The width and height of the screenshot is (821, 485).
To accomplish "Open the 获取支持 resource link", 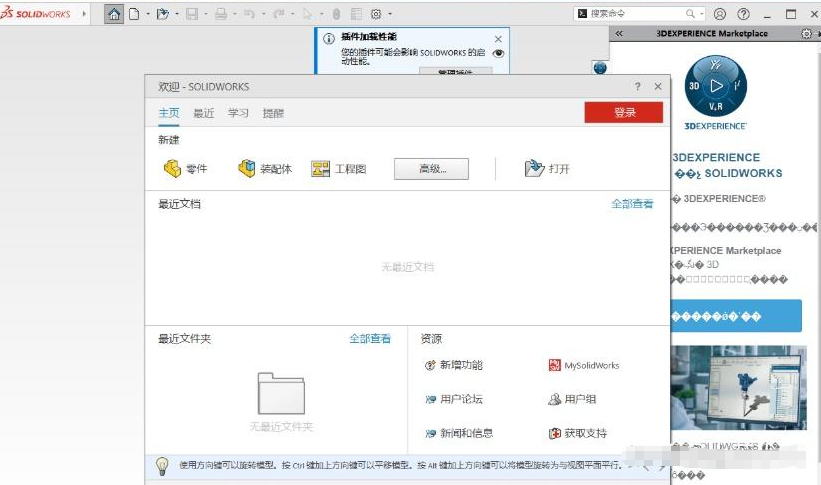I will pyautogui.click(x=578, y=433).
